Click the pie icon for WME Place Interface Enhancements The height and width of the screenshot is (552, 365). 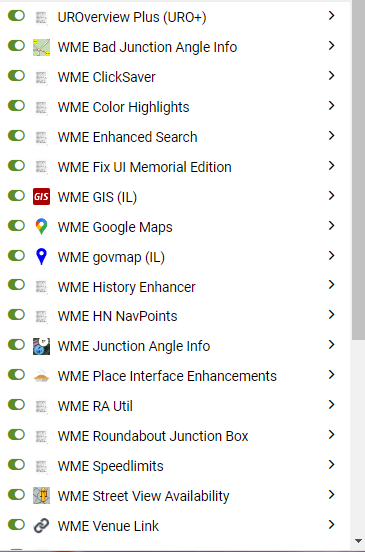(x=41, y=376)
